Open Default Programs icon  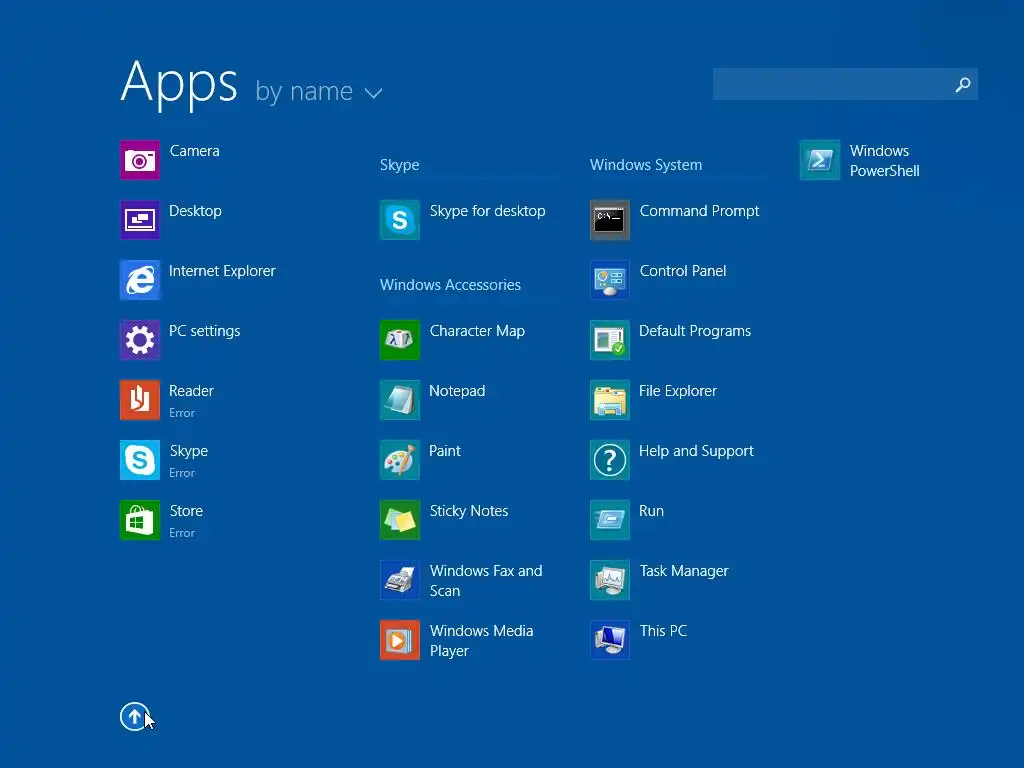click(x=610, y=340)
